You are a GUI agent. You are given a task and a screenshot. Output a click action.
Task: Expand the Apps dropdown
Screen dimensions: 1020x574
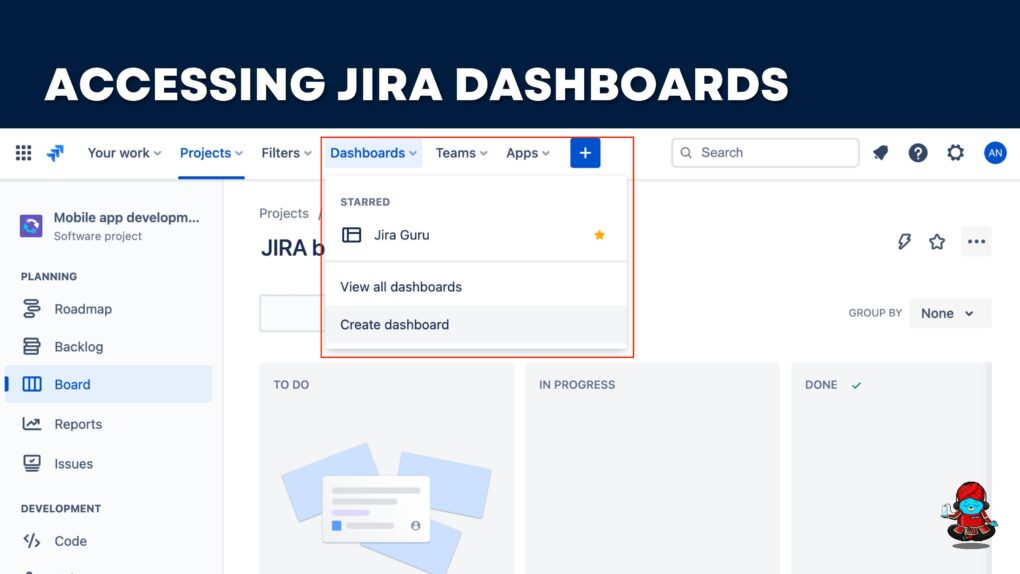[528, 153]
